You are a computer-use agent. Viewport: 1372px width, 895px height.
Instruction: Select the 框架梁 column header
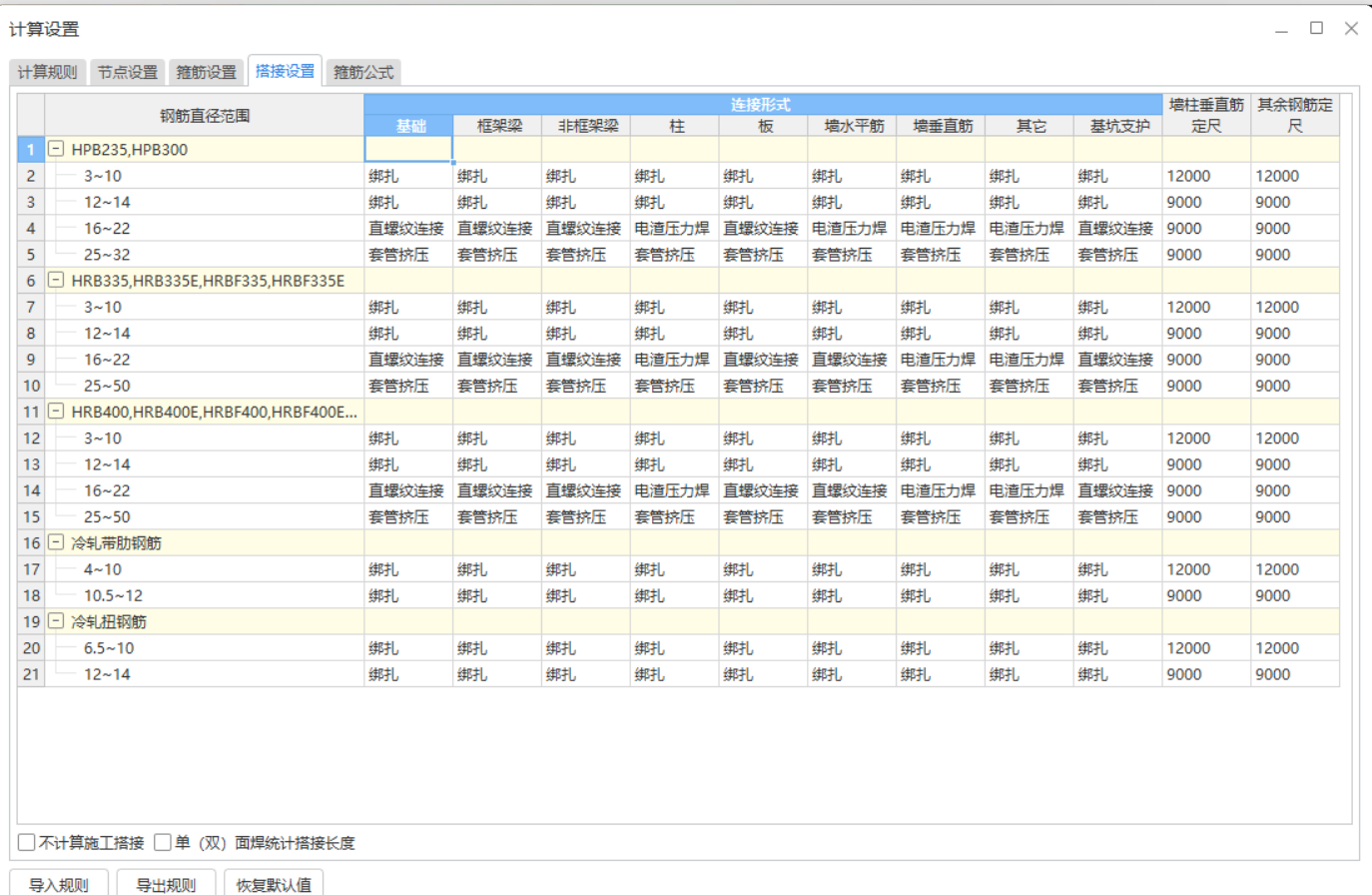pyautogui.click(x=497, y=126)
